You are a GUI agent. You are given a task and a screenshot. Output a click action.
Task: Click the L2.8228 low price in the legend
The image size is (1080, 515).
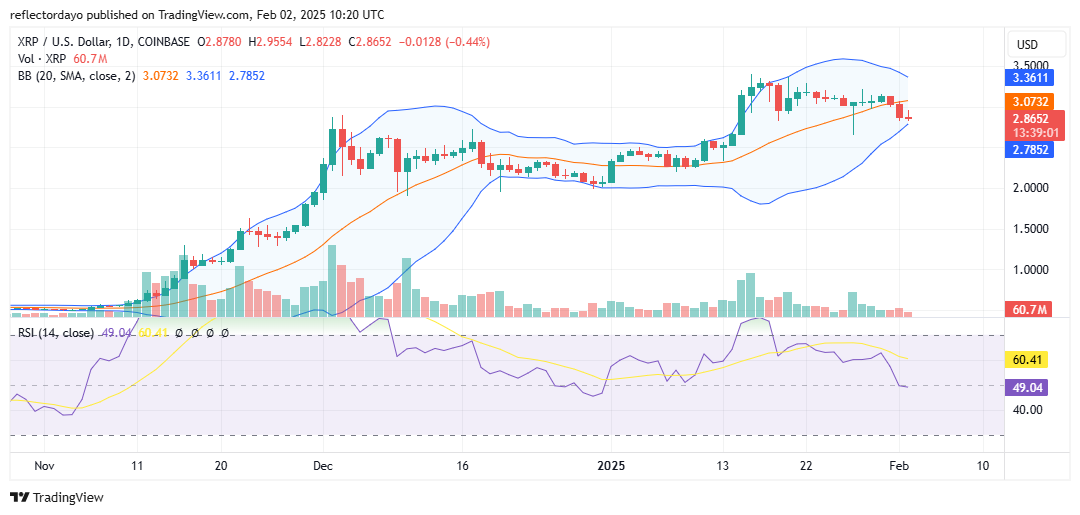319,42
